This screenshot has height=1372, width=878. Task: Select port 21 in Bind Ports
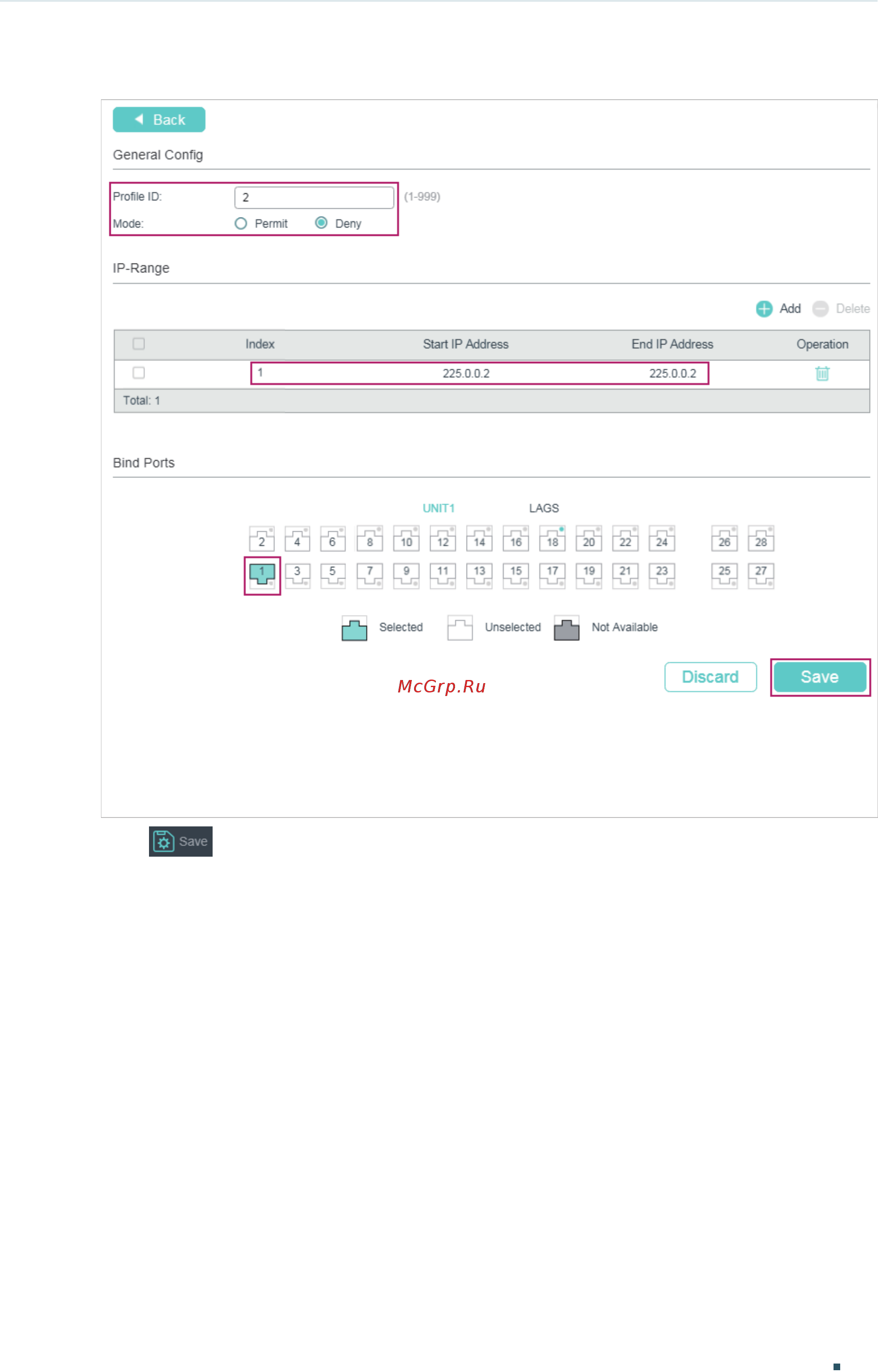tap(625, 575)
